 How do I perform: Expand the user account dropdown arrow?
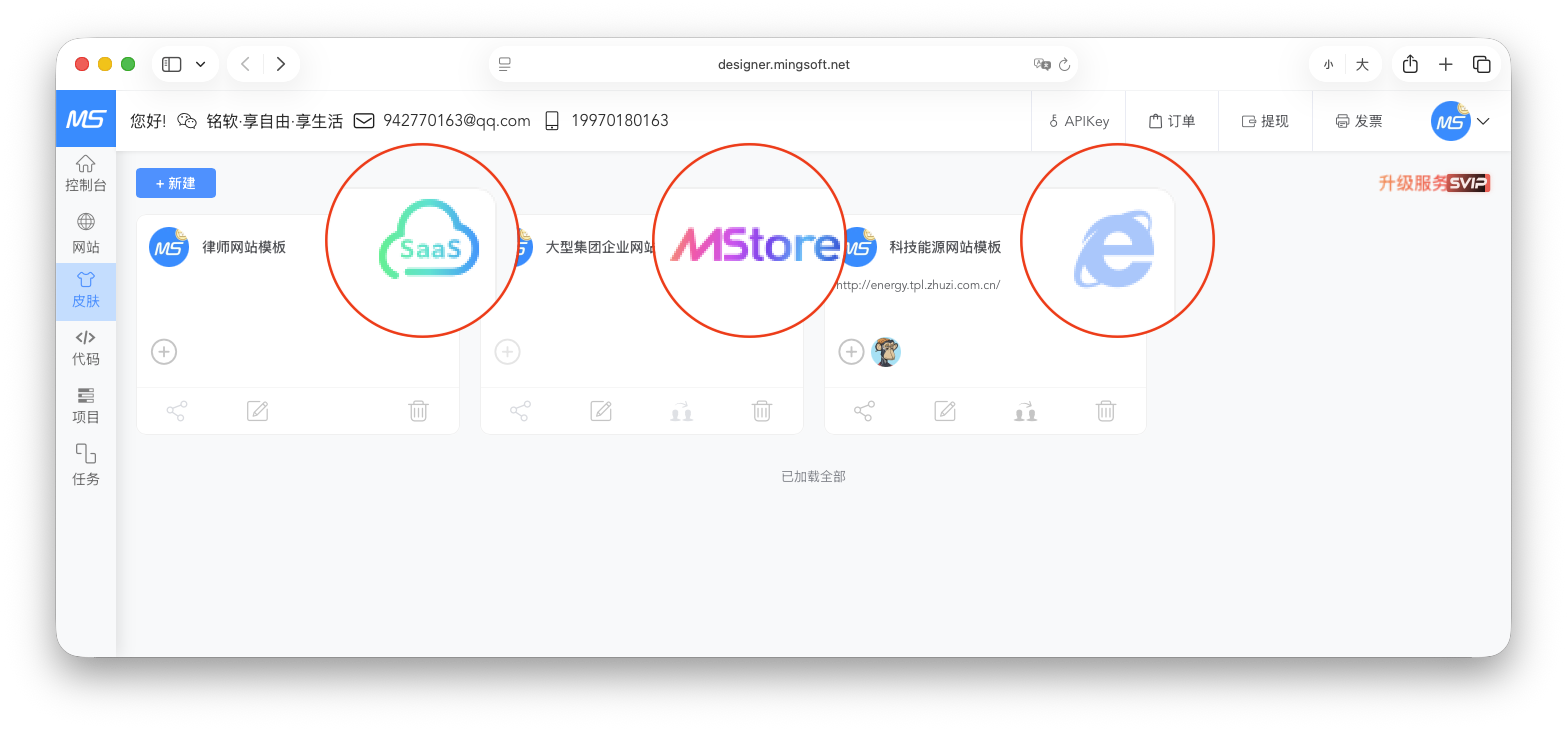[x=1483, y=121]
